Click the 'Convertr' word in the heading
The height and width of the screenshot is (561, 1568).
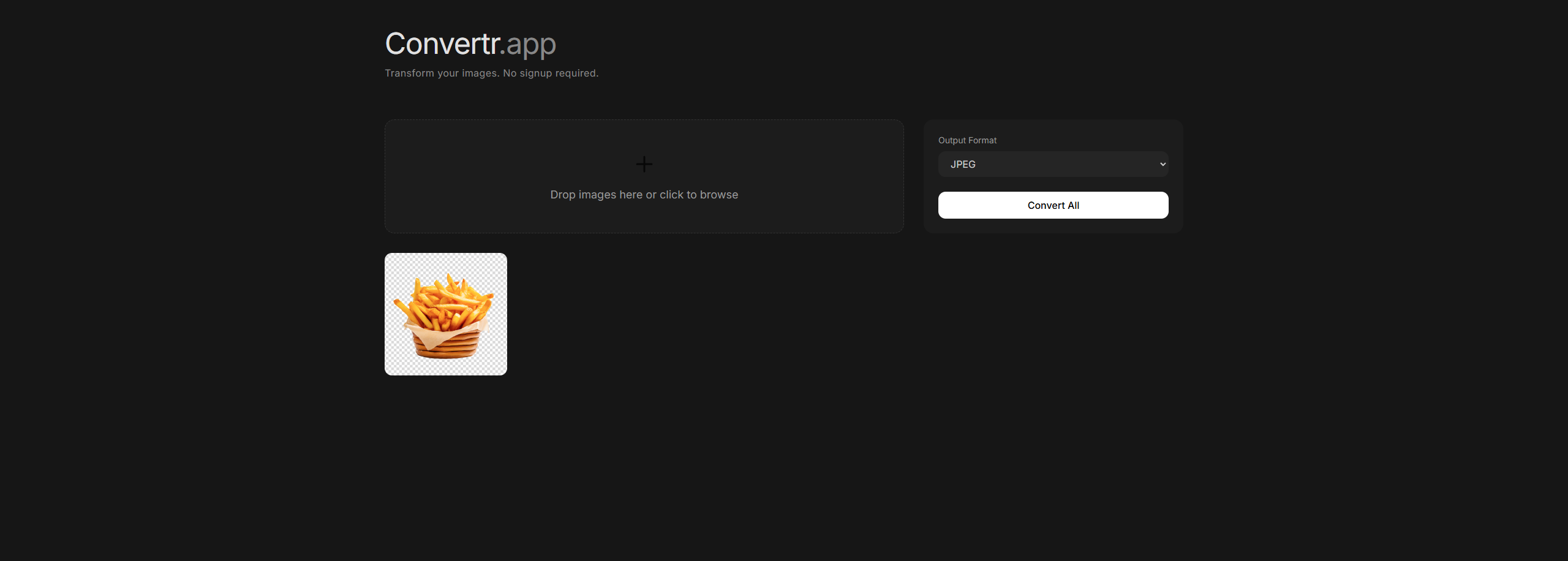pos(442,44)
